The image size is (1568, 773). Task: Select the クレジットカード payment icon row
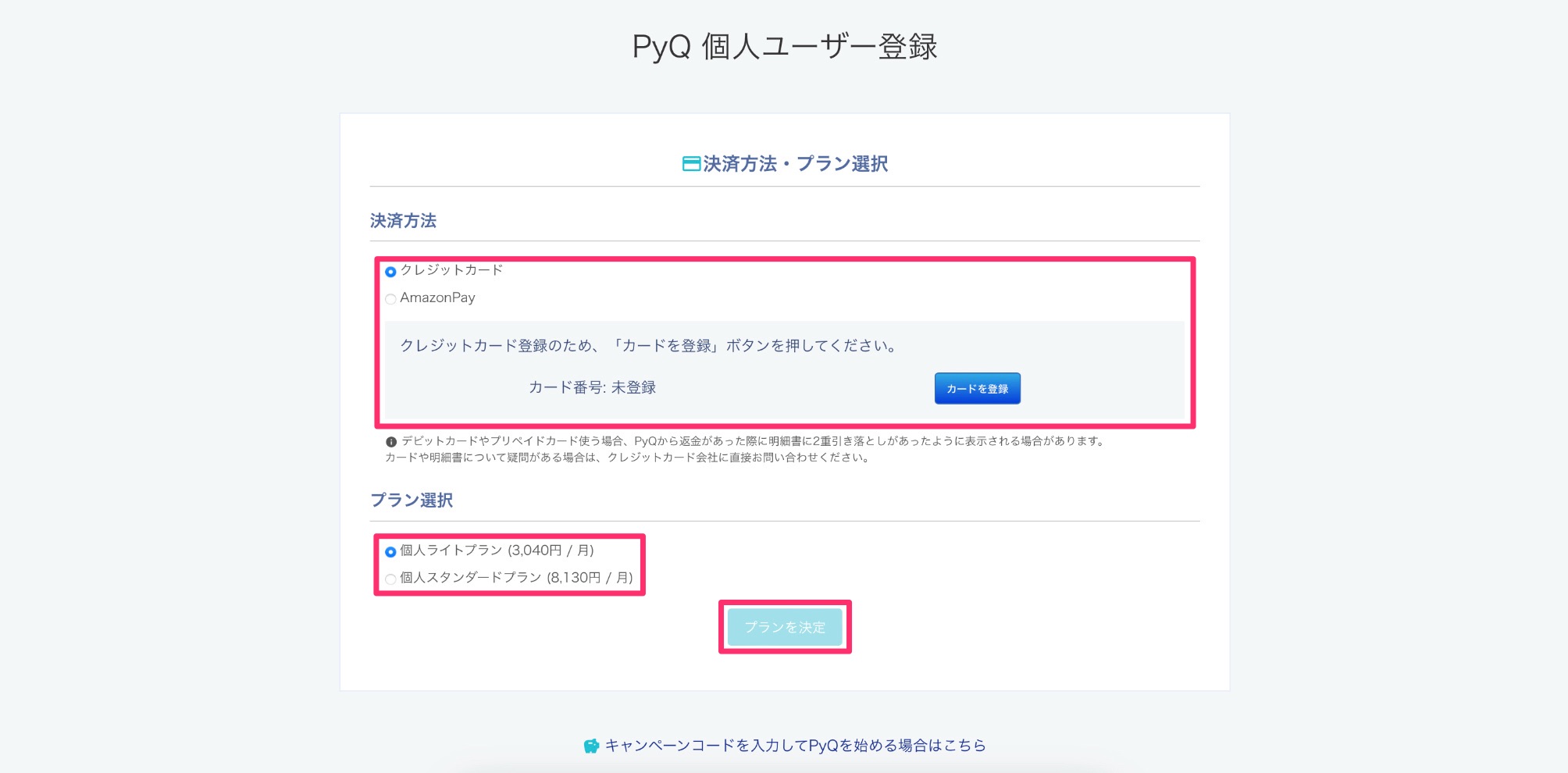click(391, 272)
